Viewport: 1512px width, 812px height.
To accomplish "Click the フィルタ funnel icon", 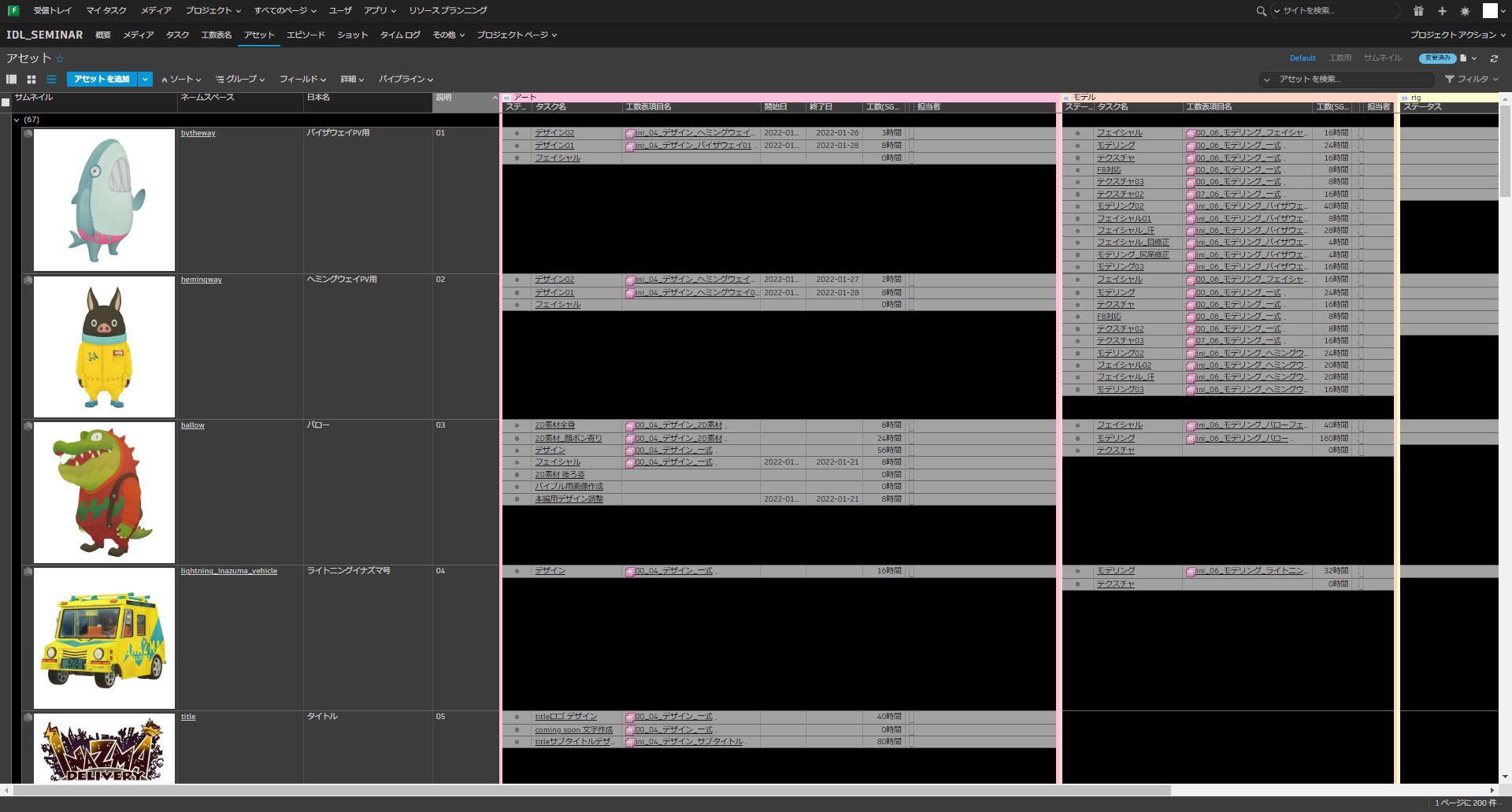I will click(x=1449, y=79).
